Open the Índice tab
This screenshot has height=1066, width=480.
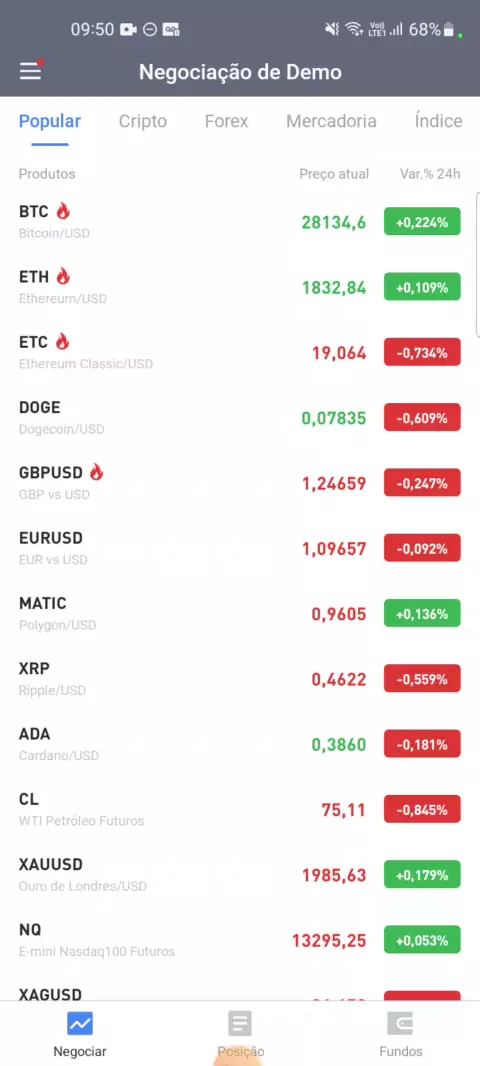[439, 121]
